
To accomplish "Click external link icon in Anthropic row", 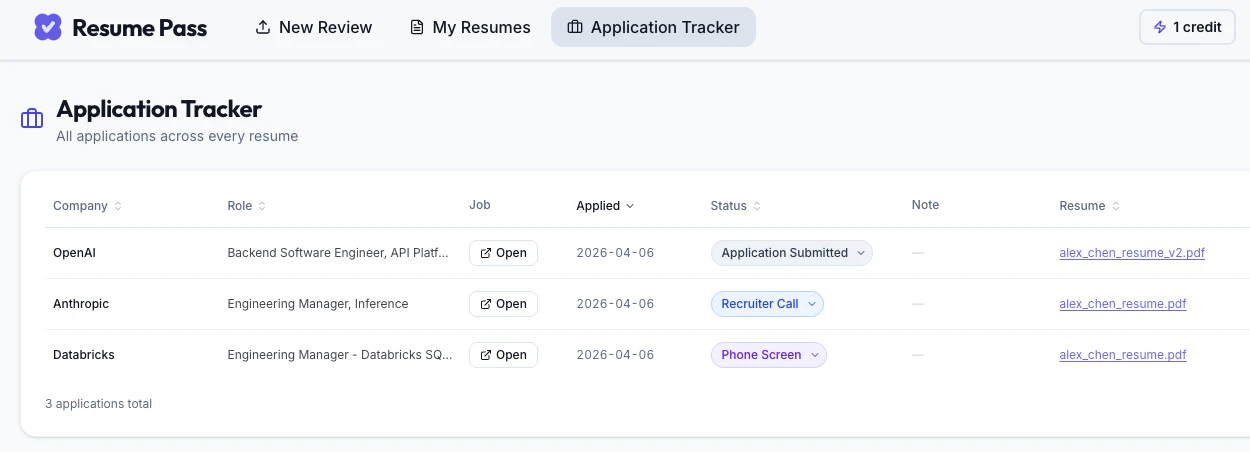I will pyautogui.click(x=486, y=304).
